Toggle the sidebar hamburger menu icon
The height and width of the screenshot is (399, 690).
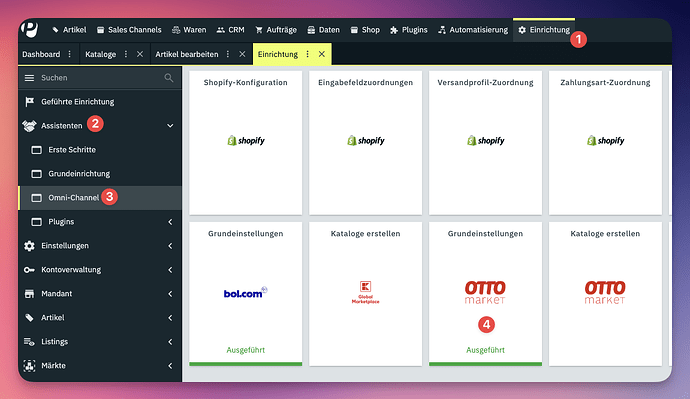coord(29,78)
